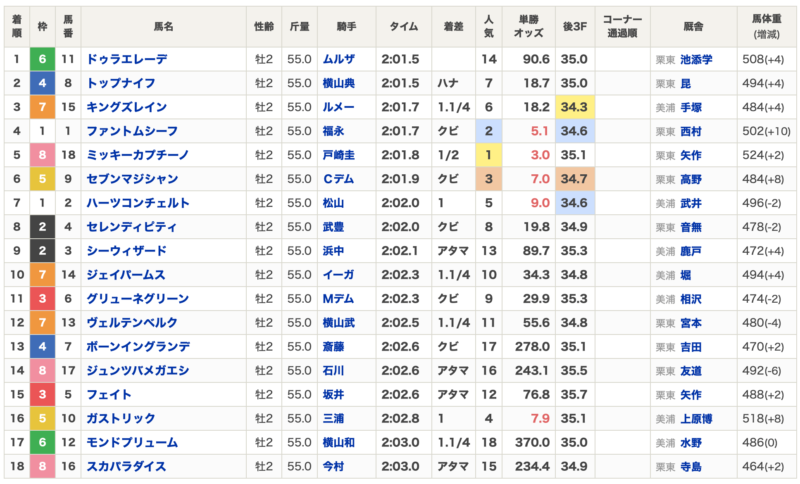Click green frame number 6 badge of ドゥラエレーデ
Viewport: 800px width, 484px height.
pyautogui.click(x=42, y=59)
